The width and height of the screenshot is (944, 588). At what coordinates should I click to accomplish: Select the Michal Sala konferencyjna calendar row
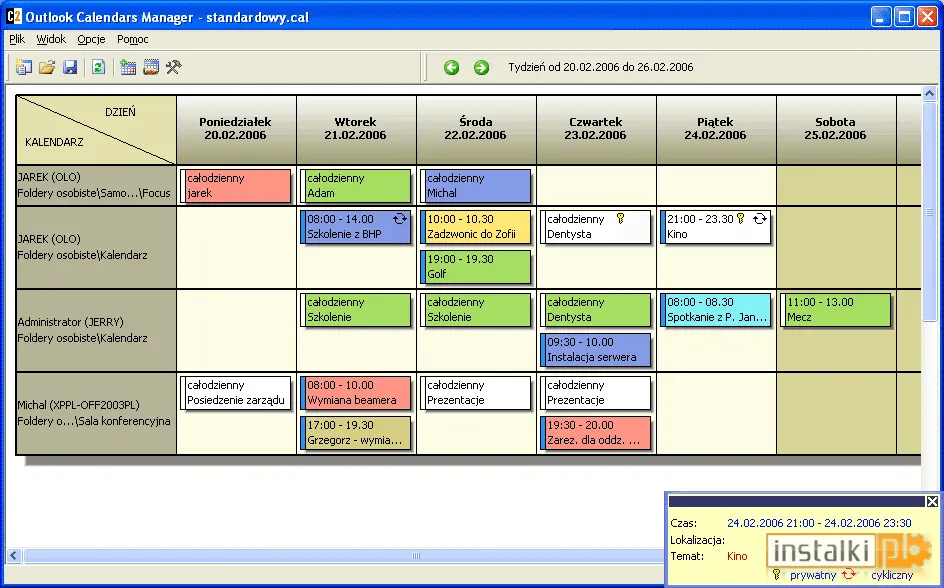click(x=96, y=413)
